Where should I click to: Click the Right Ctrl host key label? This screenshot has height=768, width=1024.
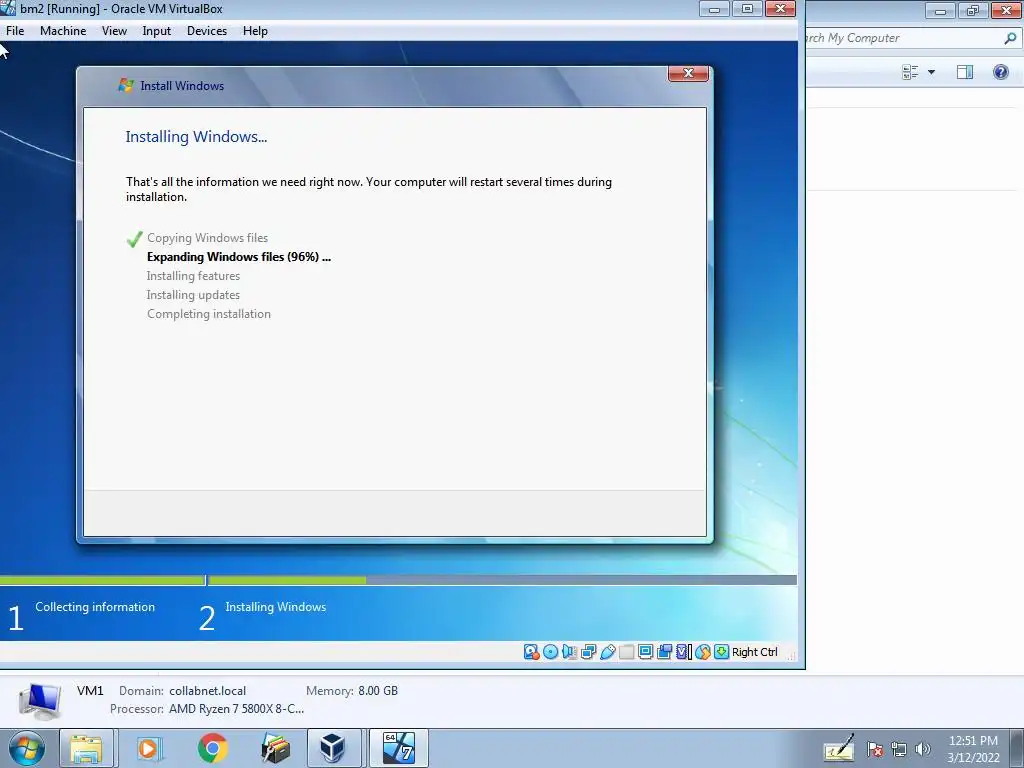754,652
